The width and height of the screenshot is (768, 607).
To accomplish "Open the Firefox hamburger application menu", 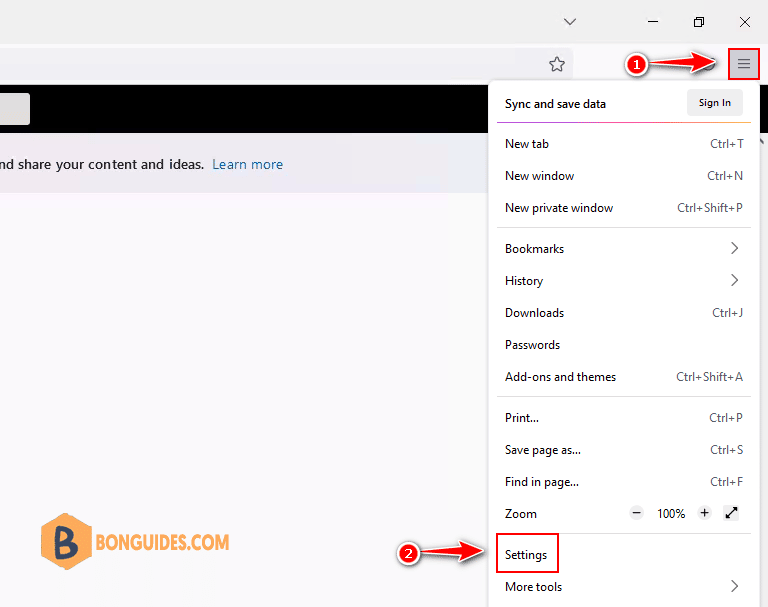I will (x=744, y=64).
